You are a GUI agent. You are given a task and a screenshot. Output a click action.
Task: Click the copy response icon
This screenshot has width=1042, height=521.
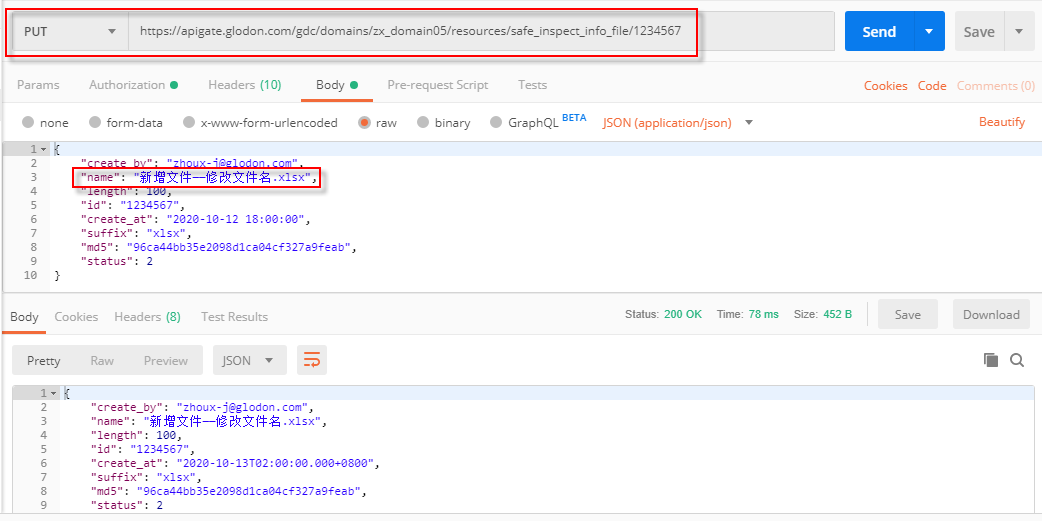point(991,360)
